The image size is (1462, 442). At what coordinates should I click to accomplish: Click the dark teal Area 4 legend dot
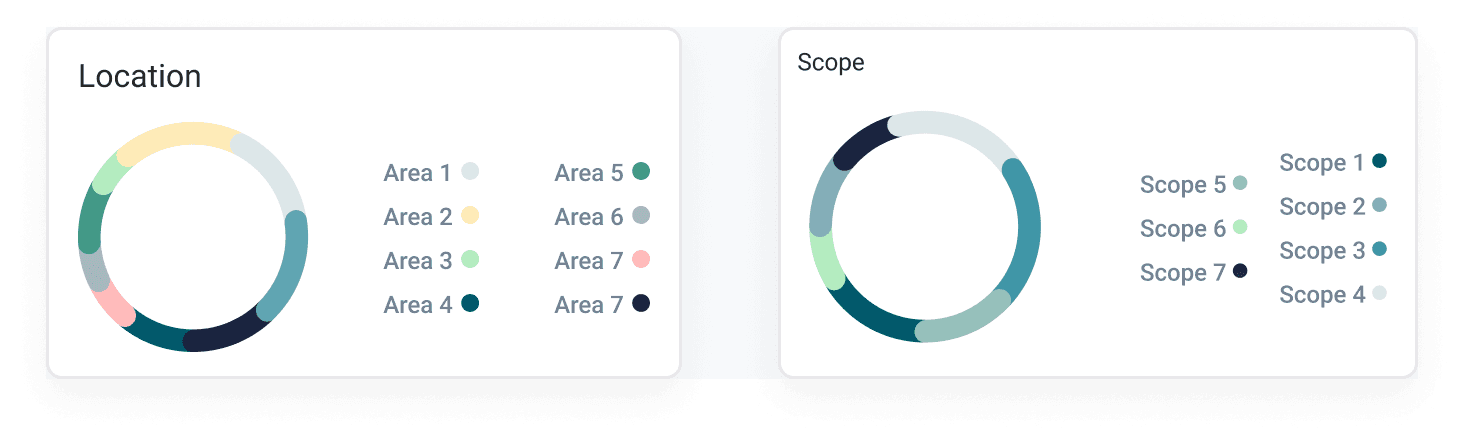coord(469,303)
